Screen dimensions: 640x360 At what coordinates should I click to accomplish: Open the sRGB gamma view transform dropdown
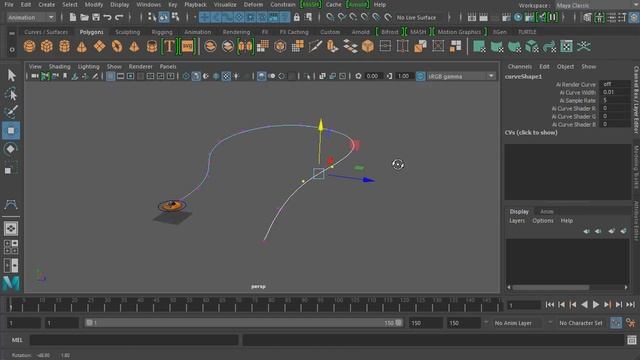461,76
